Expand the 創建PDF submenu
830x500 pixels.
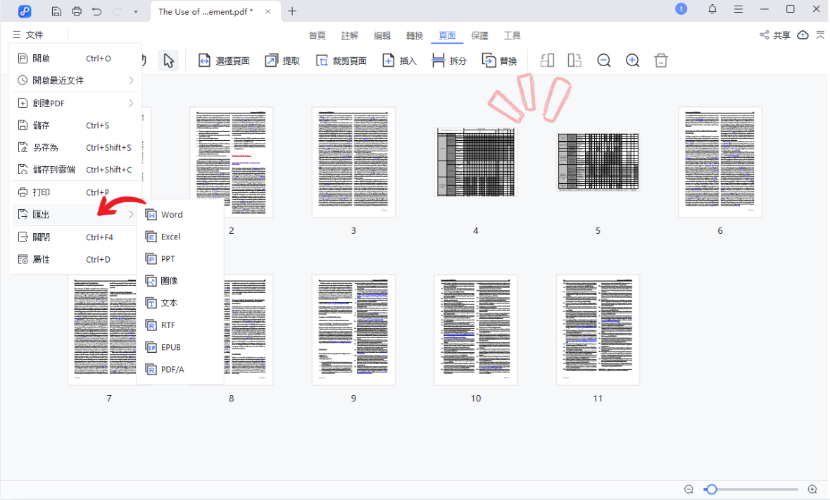pyautogui.click(x=75, y=103)
